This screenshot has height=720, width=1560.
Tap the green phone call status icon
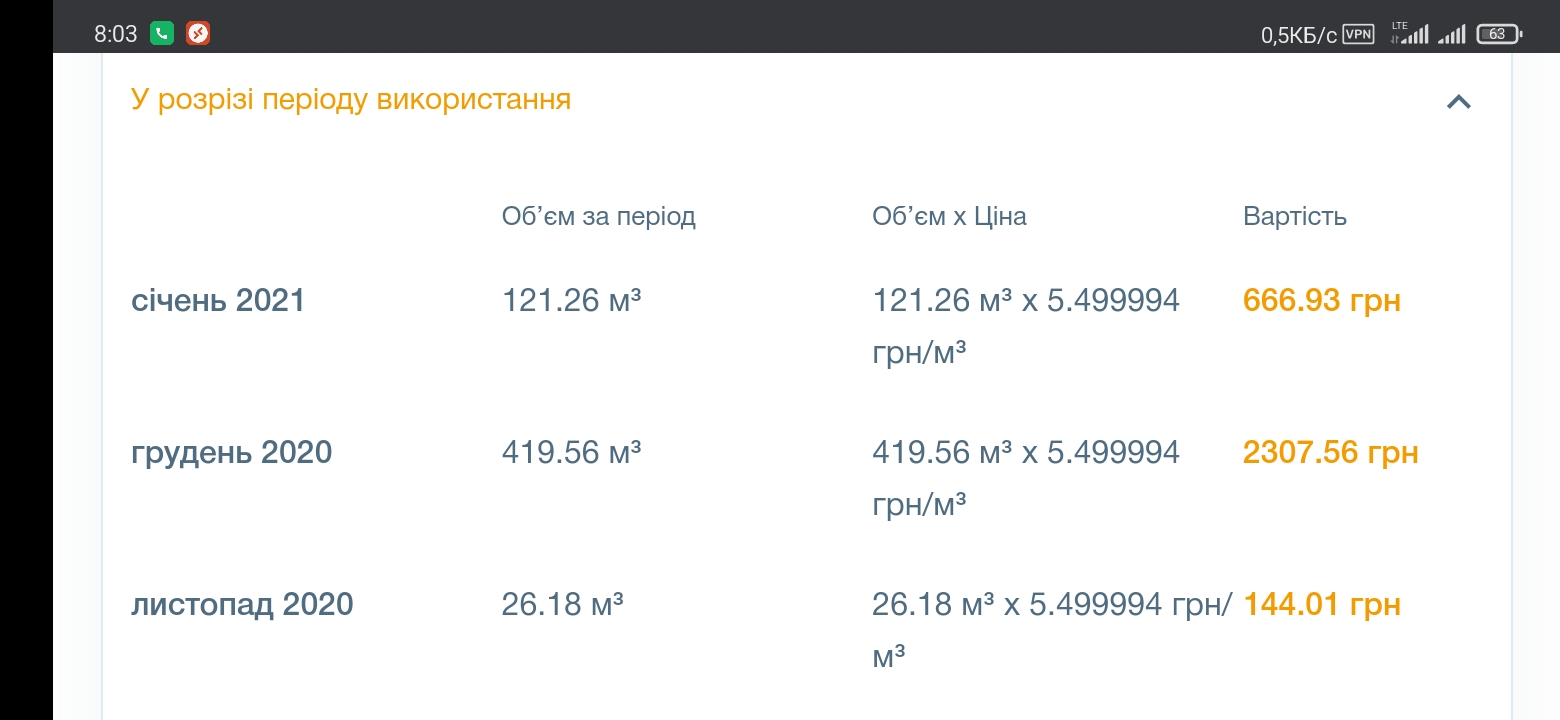click(x=162, y=34)
